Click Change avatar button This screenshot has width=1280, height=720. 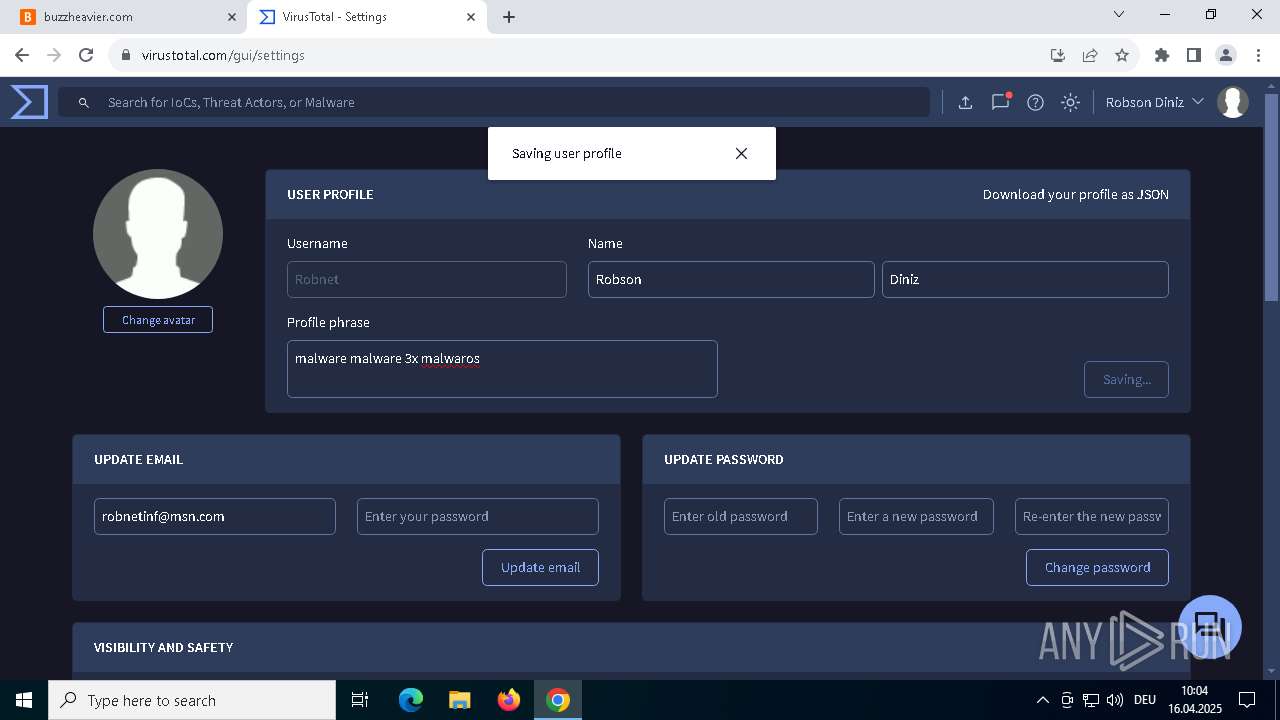[x=158, y=320]
